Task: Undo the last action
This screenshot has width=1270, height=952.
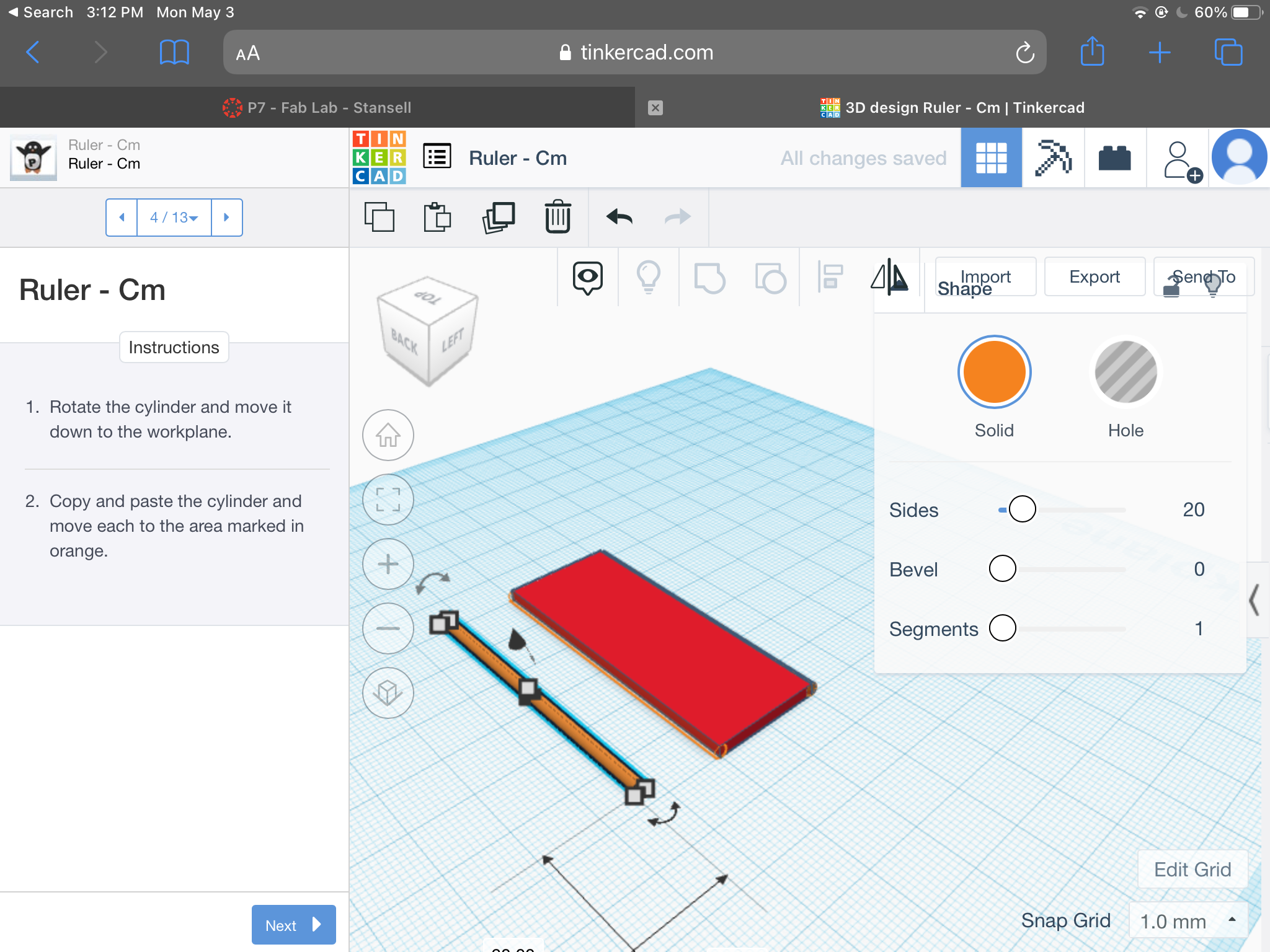Action: (619, 217)
